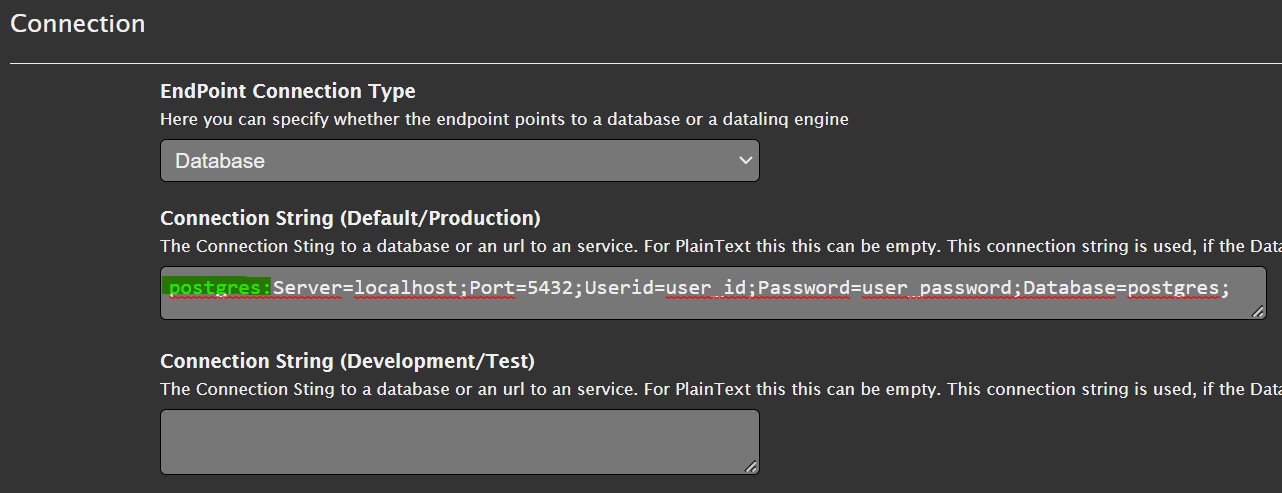
Task: Open the EndPoint Connection Type dropdown
Action: pos(459,160)
